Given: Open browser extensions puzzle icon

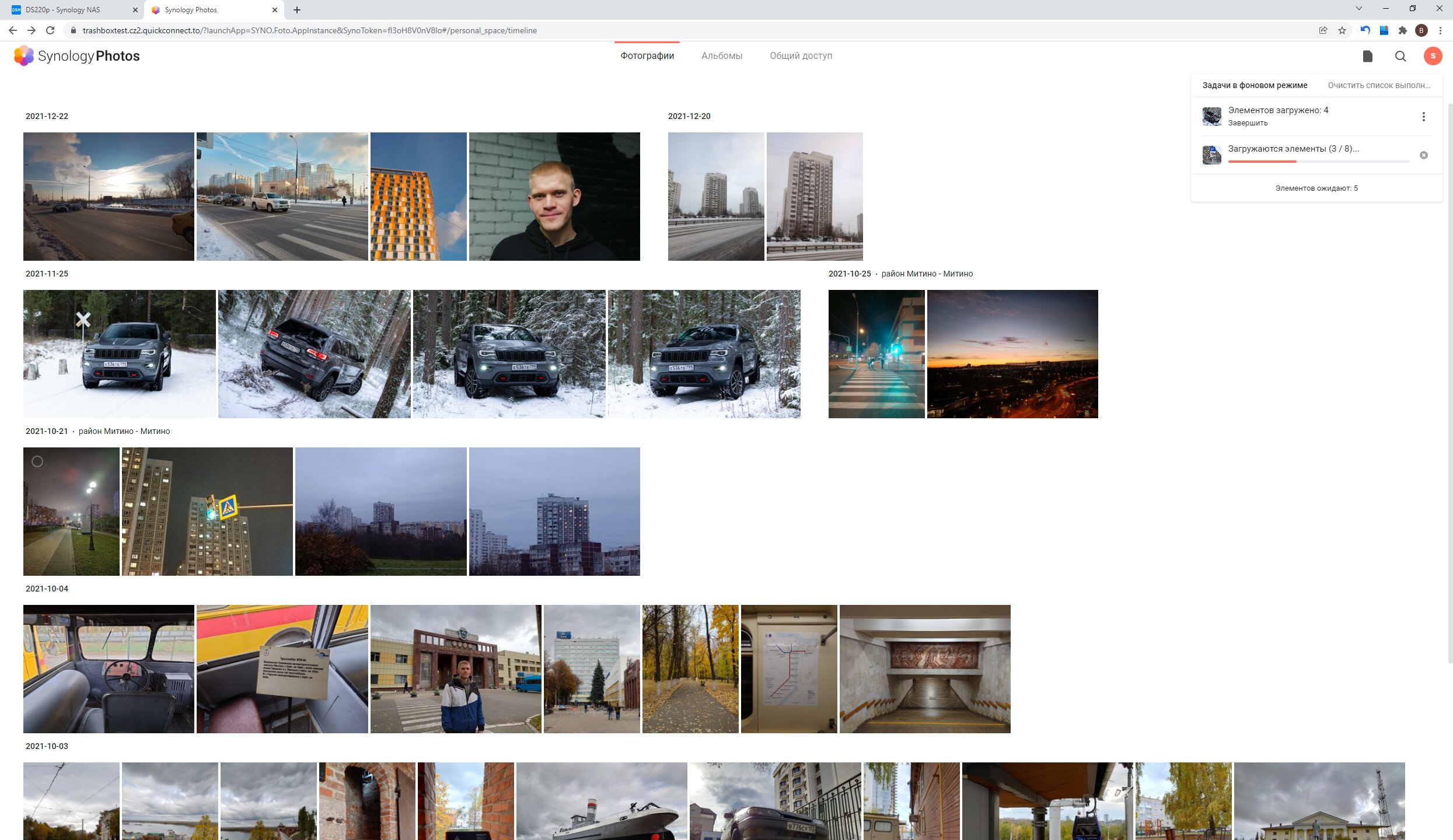Looking at the screenshot, I should click(x=1402, y=30).
